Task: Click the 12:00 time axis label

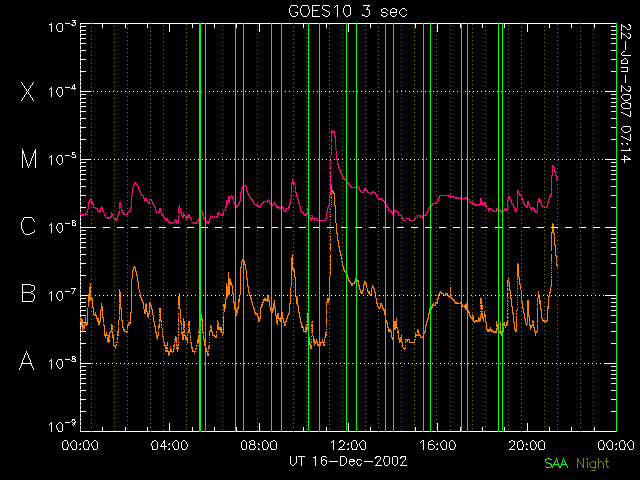Action: pos(348,445)
